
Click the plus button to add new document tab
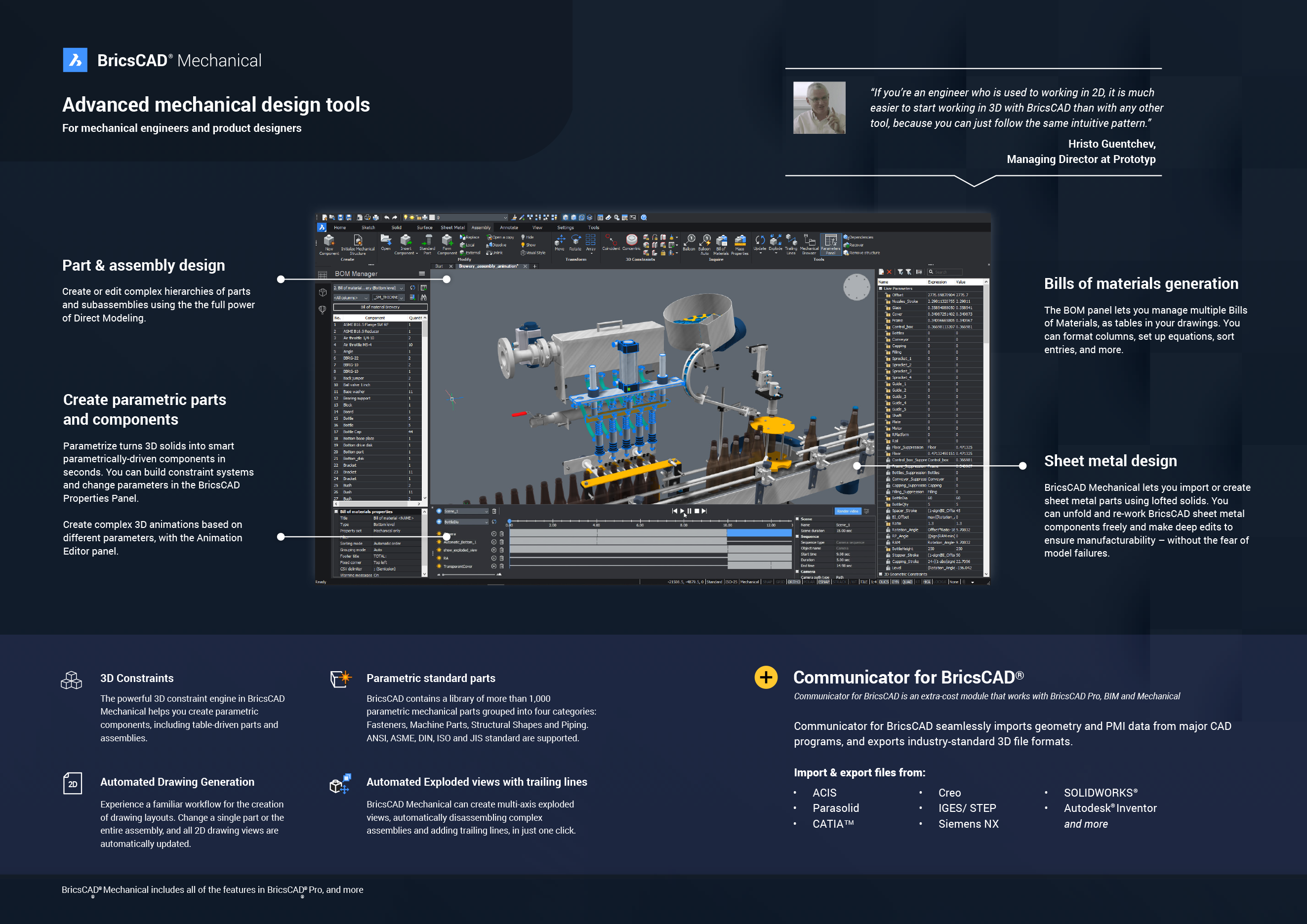point(534,266)
